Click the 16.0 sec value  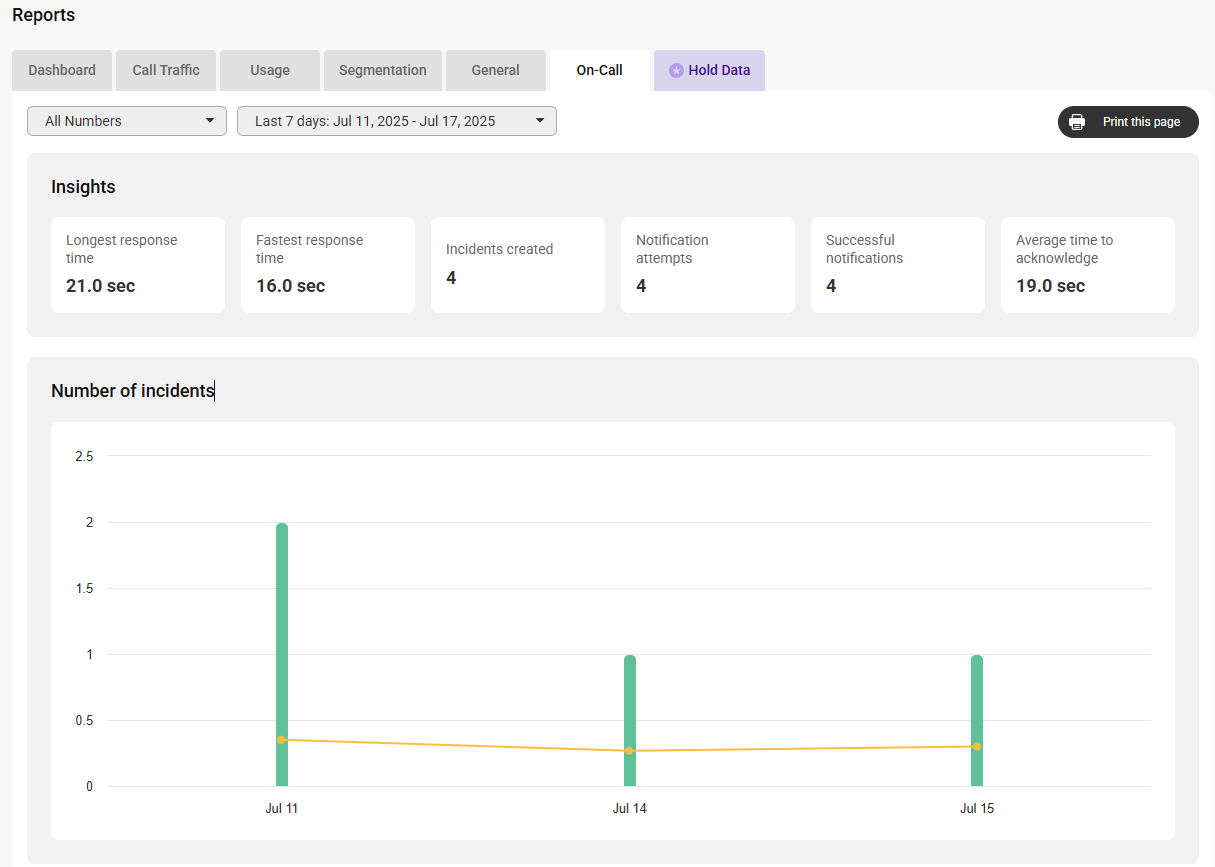pos(290,286)
